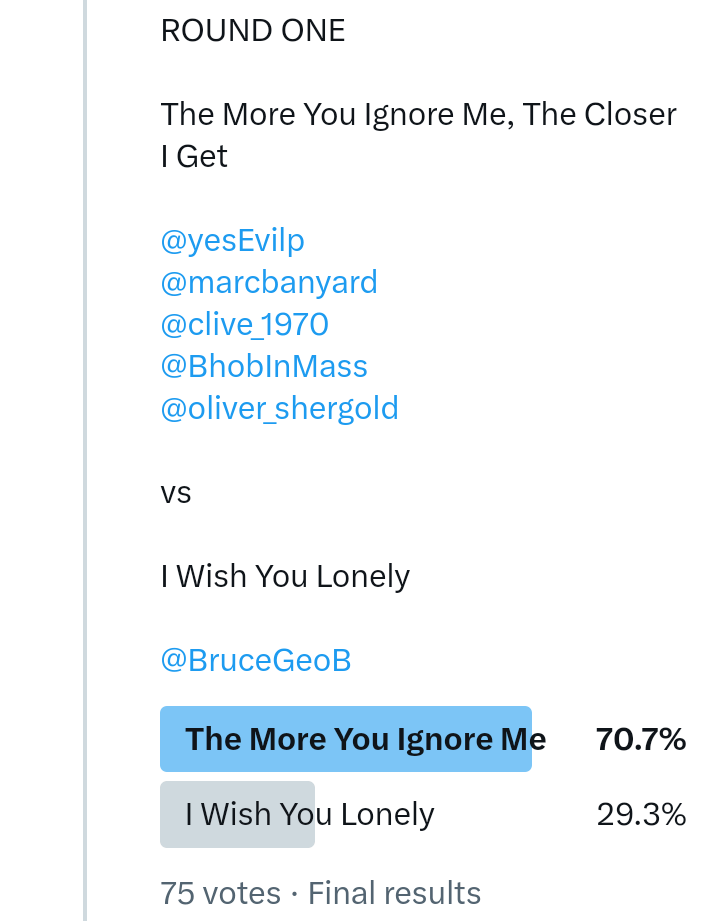Click the vertical thread line on the left
The image size is (720, 921).
coord(86,460)
